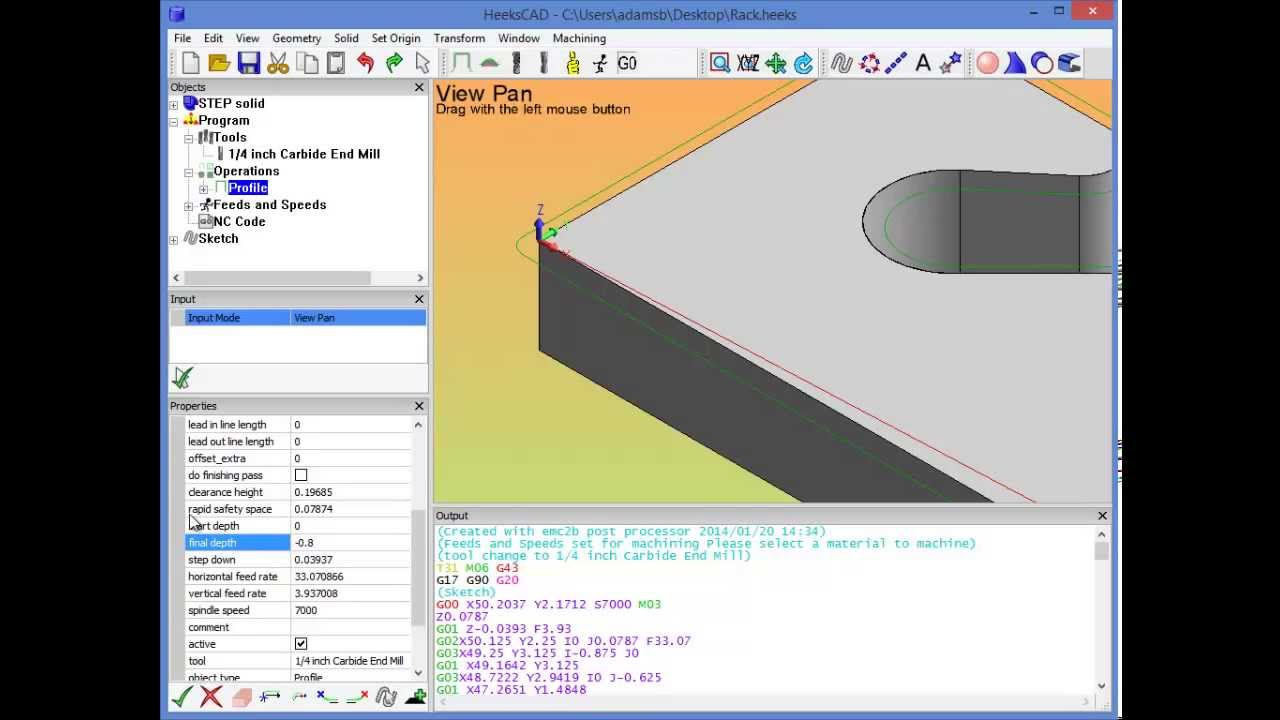Create a sphere solid with red ball icon
Image resolution: width=1280 pixels, height=720 pixels.
click(988, 64)
